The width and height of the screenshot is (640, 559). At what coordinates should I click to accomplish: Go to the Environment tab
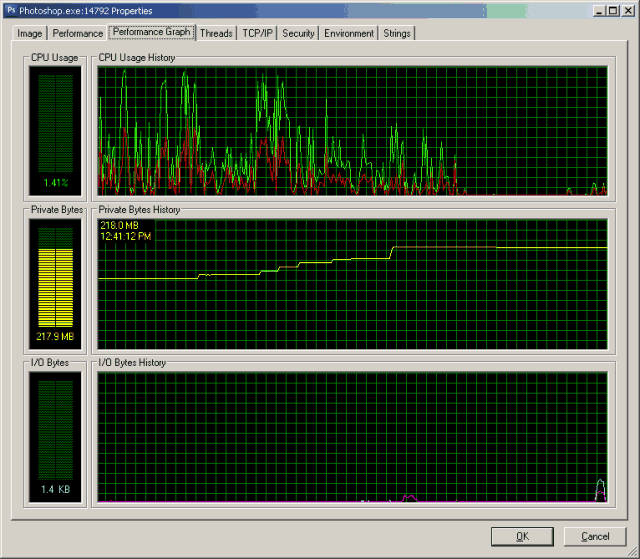[x=349, y=33]
